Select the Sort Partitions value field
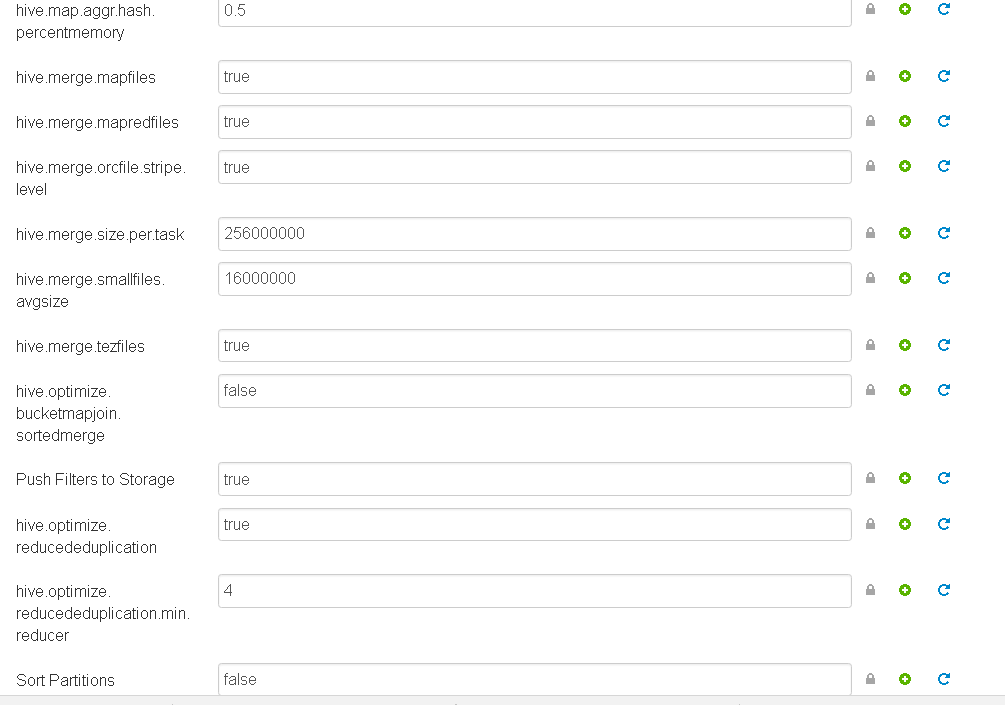Screen dimensions: 1005x705 (x=534, y=679)
